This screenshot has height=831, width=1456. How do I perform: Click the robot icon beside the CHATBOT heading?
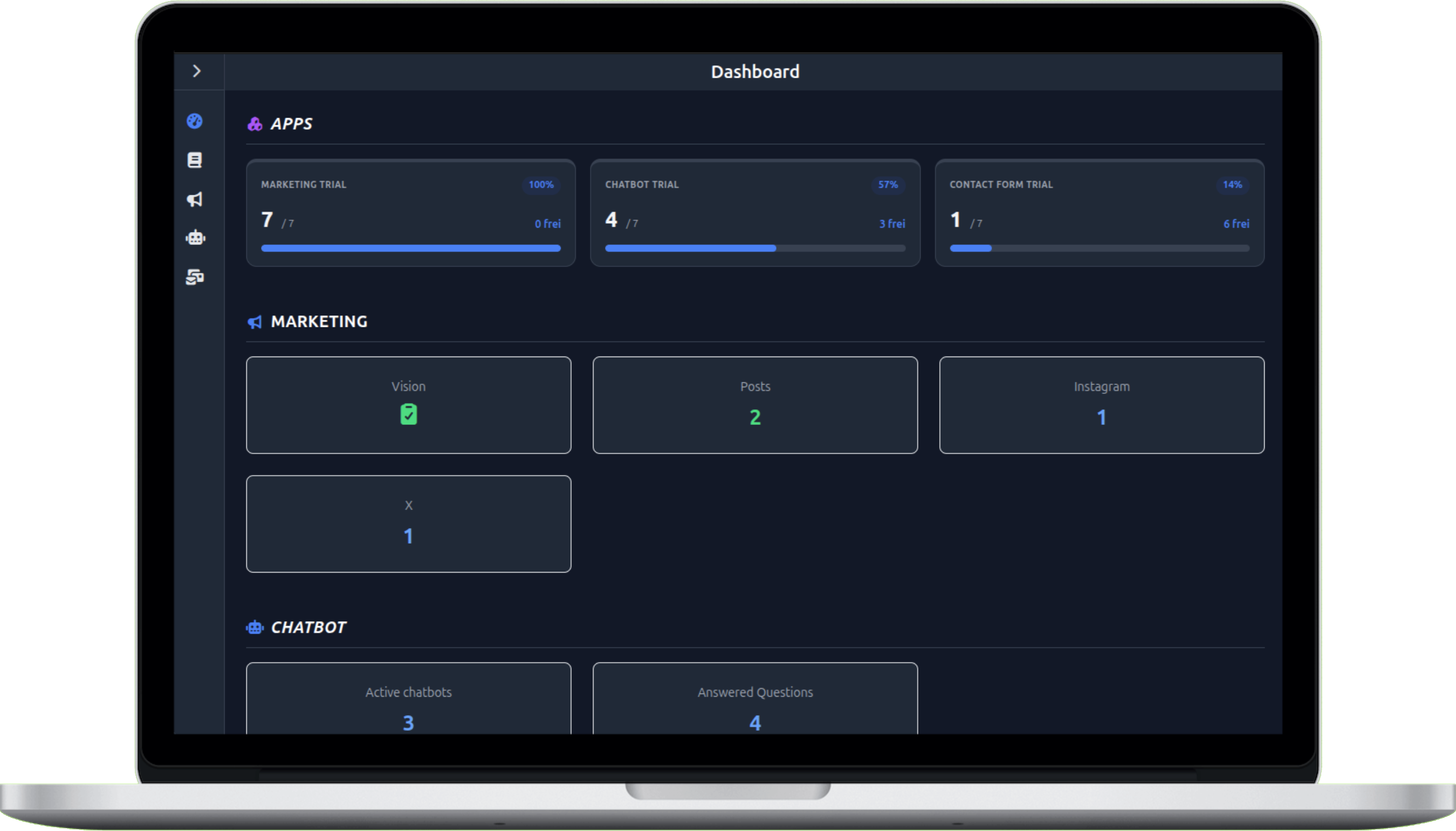[255, 627]
